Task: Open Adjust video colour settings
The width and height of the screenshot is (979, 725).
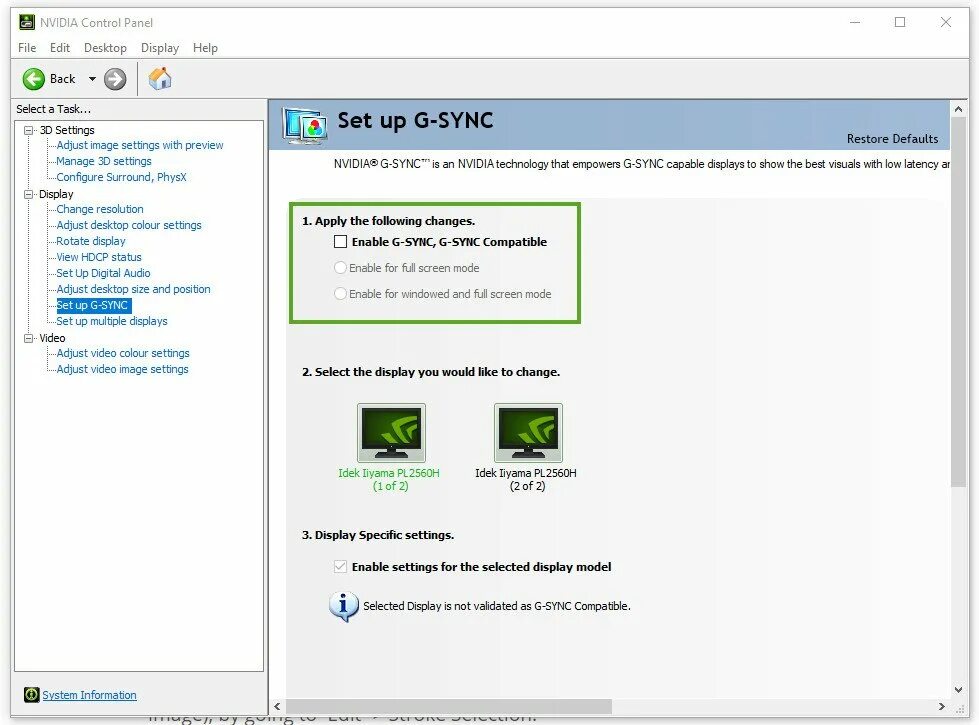Action: 122,353
